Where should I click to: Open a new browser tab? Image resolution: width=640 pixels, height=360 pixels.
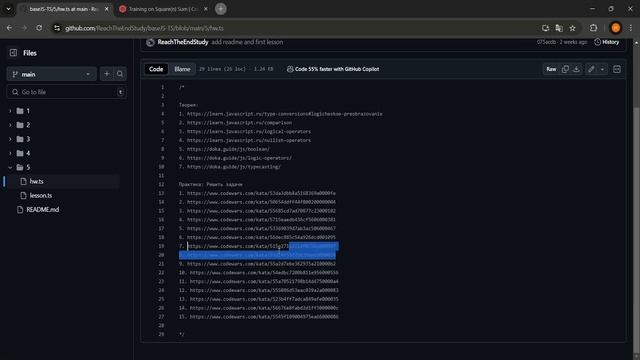[221, 9]
